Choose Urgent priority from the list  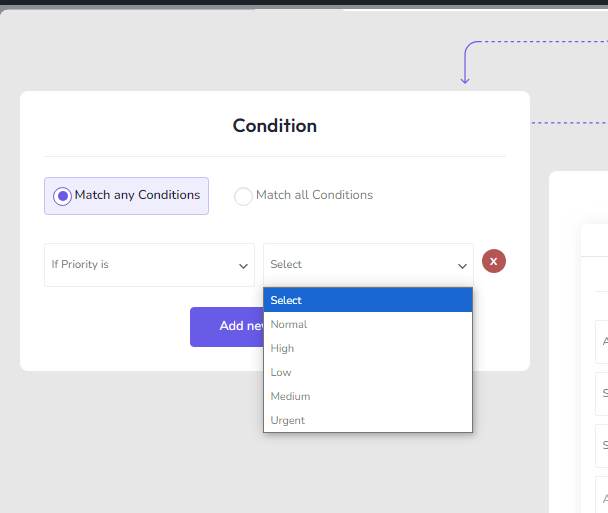pos(368,420)
